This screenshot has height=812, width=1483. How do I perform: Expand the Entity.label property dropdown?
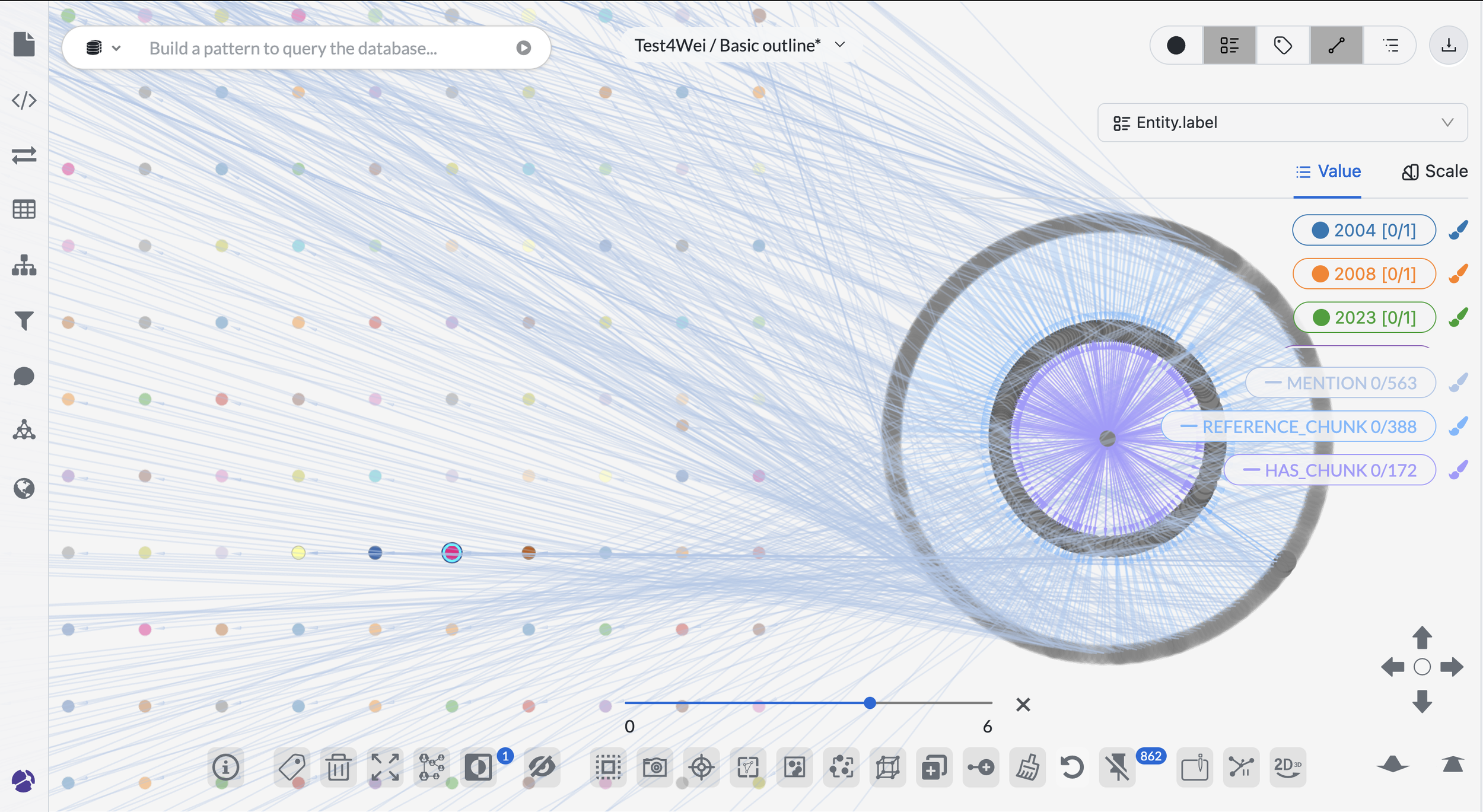[1282, 123]
